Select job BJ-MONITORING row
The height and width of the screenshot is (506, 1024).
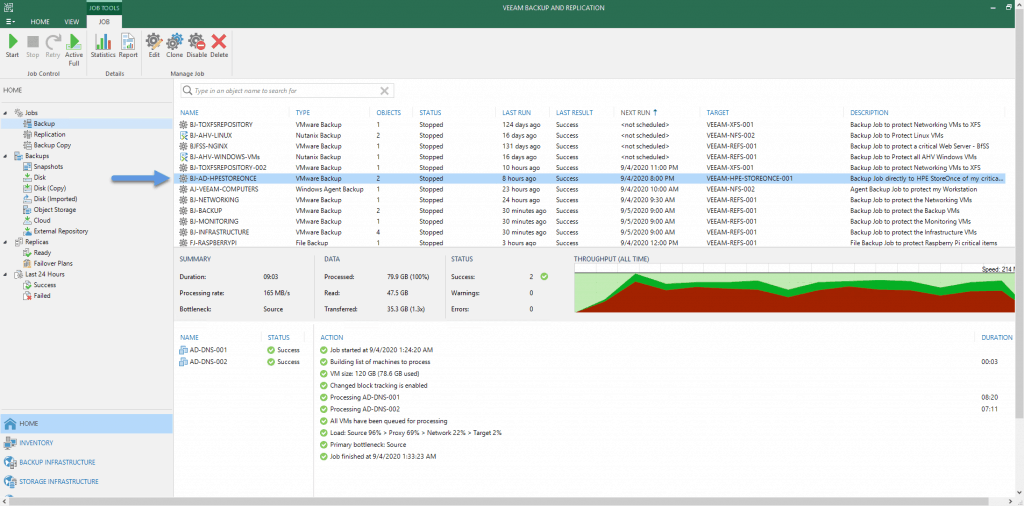click(590, 221)
